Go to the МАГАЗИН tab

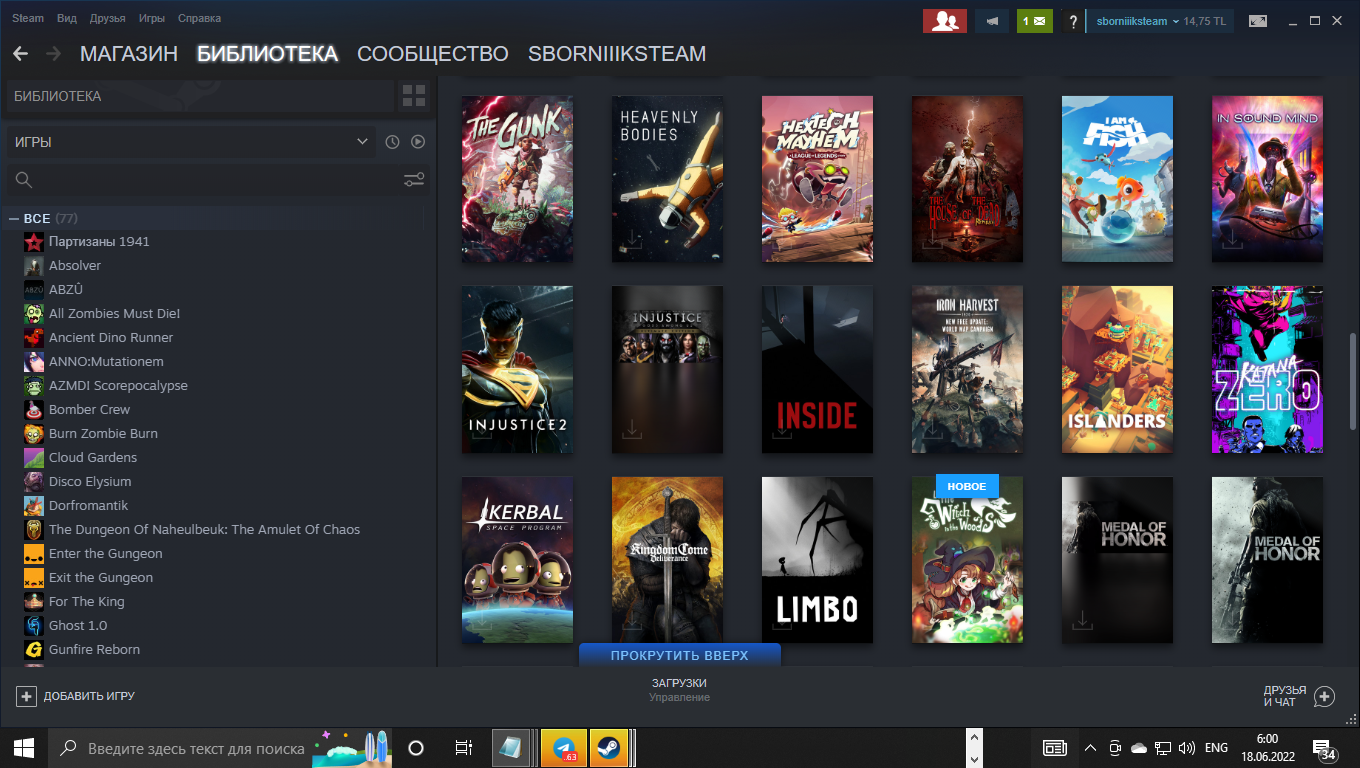tap(128, 54)
